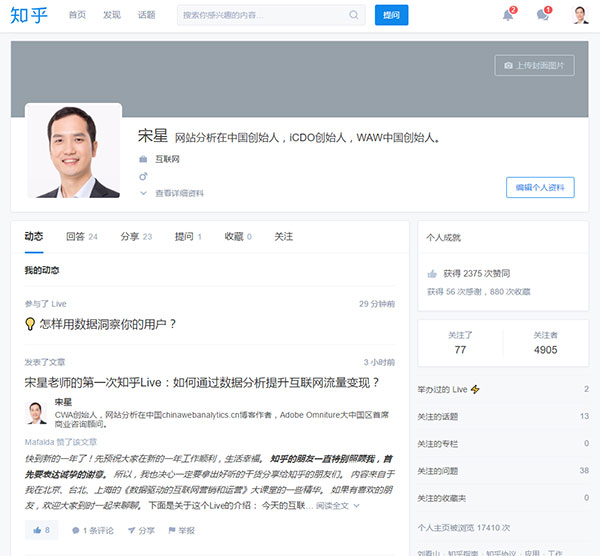The width and height of the screenshot is (600, 556).
Task: Click 编辑个人资料 edit profile button
Action: tap(540, 188)
